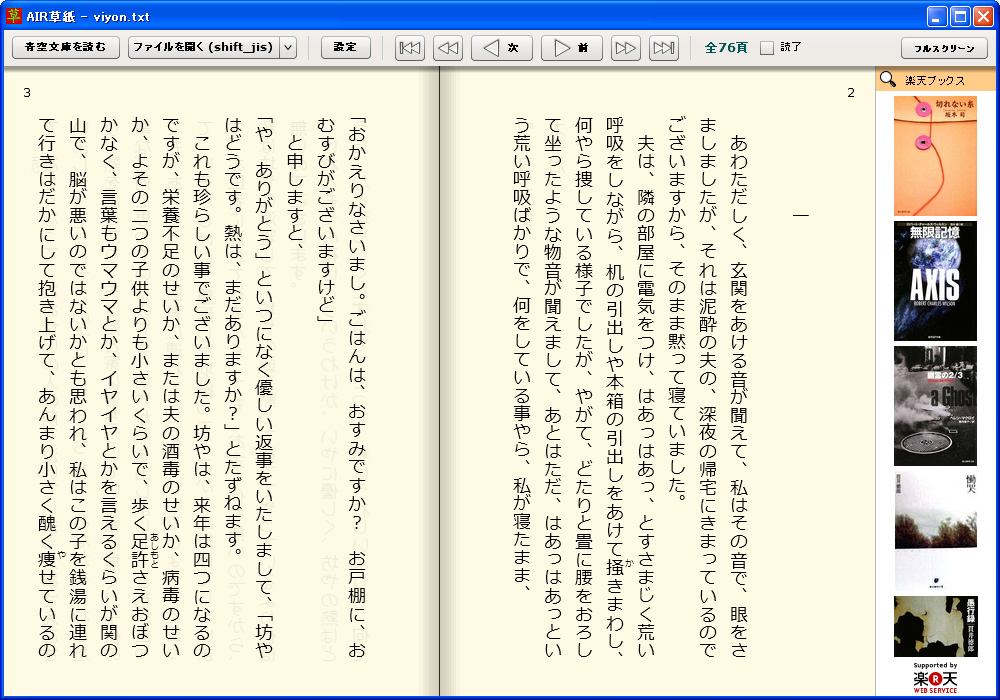Click the fast-forward double arrow icon

(625, 47)
